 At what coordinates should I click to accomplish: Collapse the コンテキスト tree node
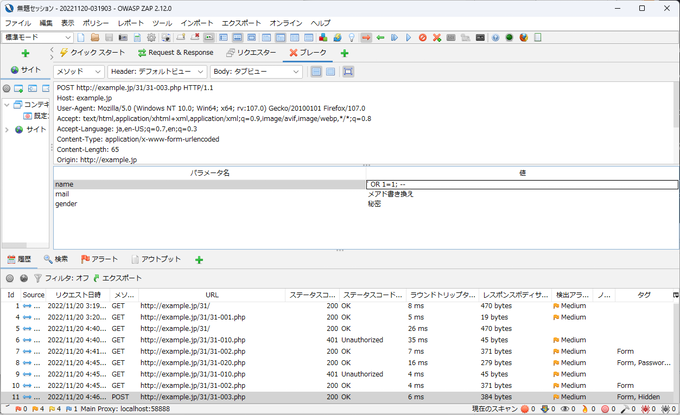pyautogui.click(x=7, y=105)
